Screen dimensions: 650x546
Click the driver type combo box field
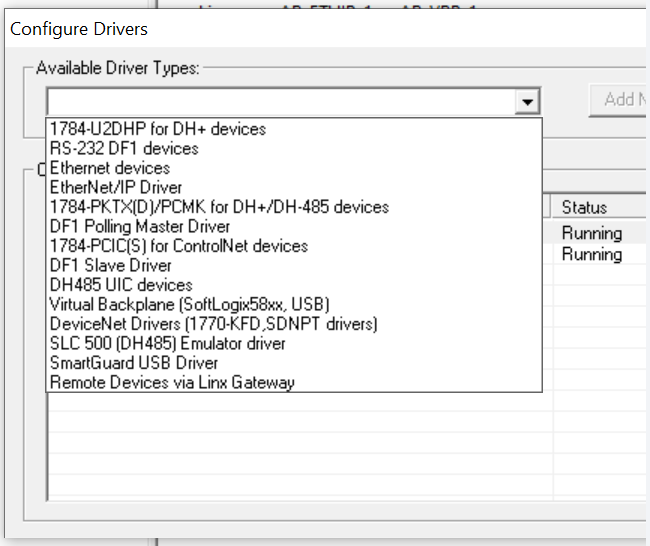pos(282,102)
